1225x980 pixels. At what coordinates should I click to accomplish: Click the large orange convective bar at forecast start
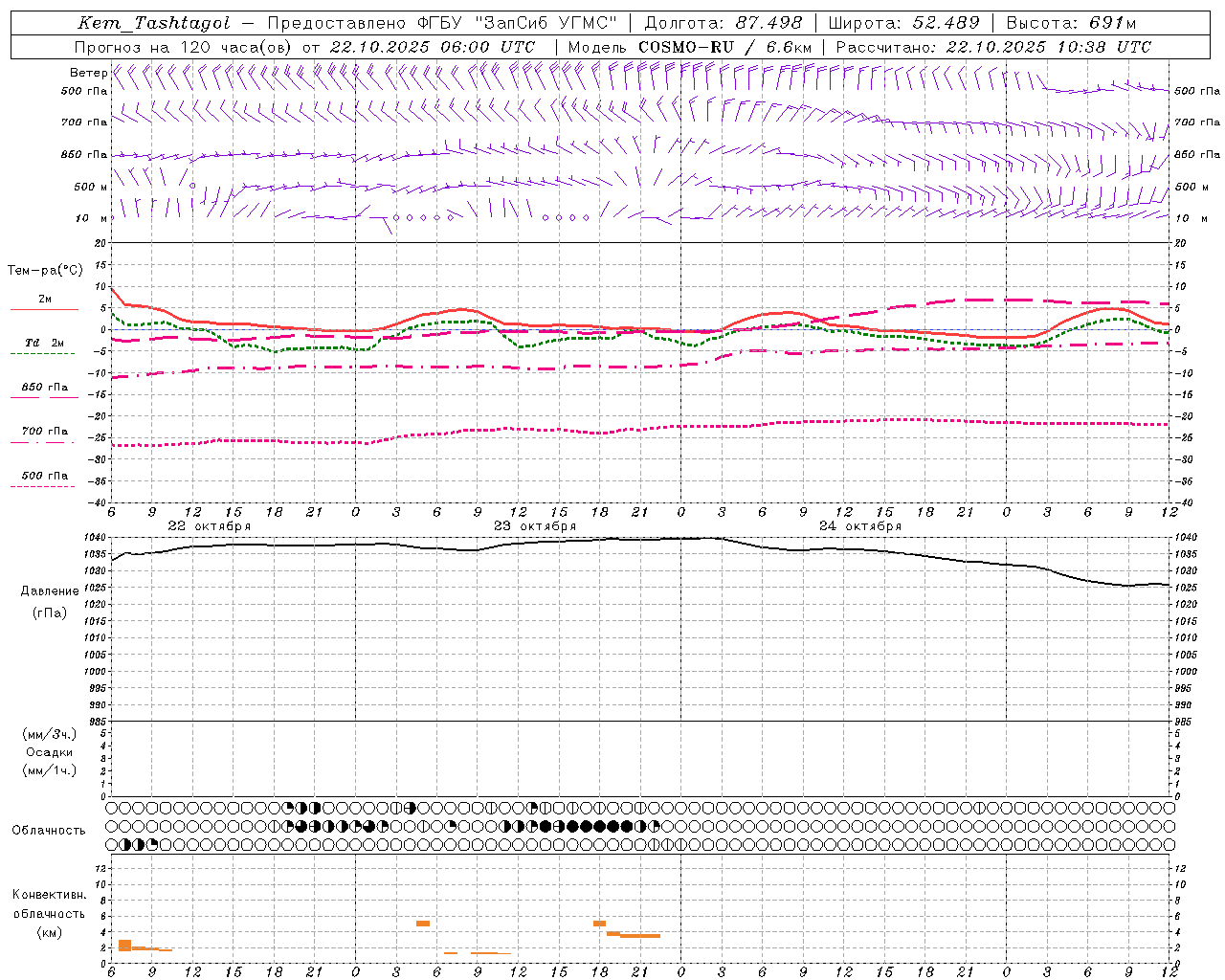click(124, 946)
